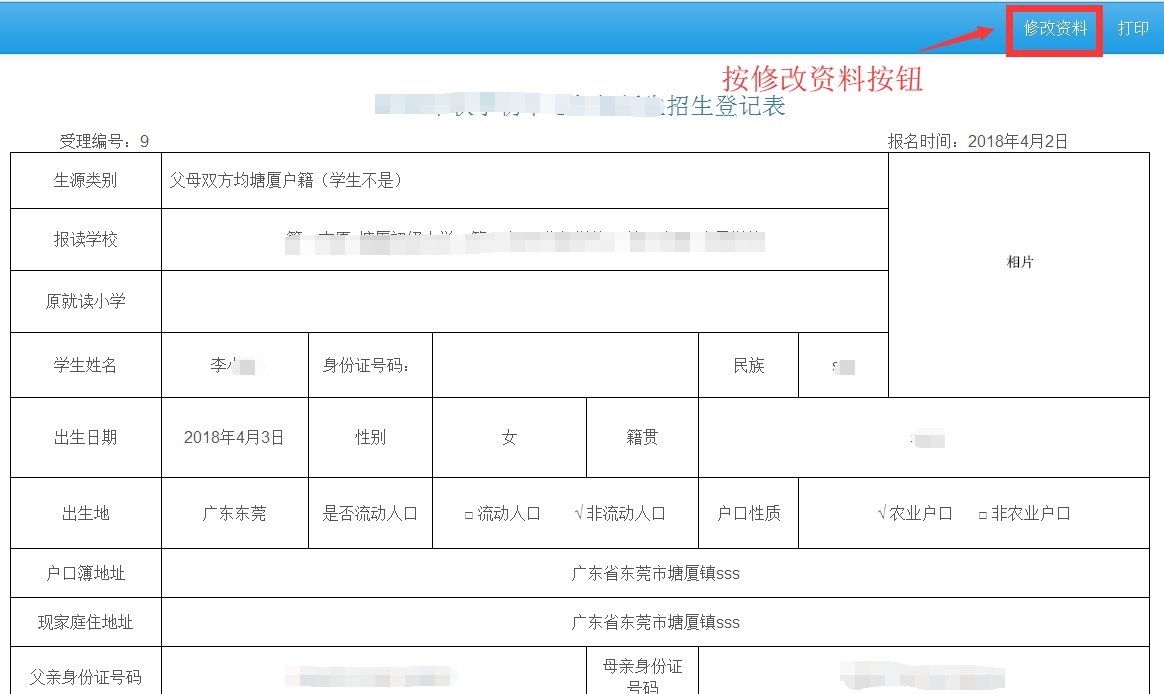This screenshot has height=694, width=1164.
Task: Click the empty 身份证号码 value cell
Action: (x=564, y=365)
